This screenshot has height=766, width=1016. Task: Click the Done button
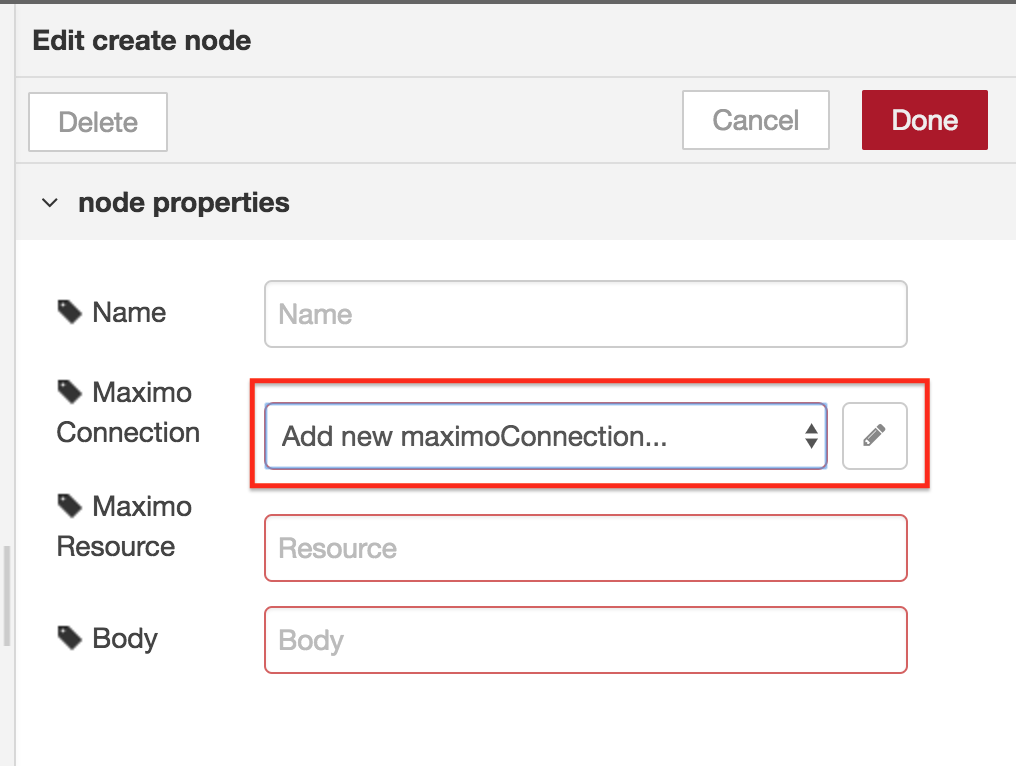[x=925, y=120]
